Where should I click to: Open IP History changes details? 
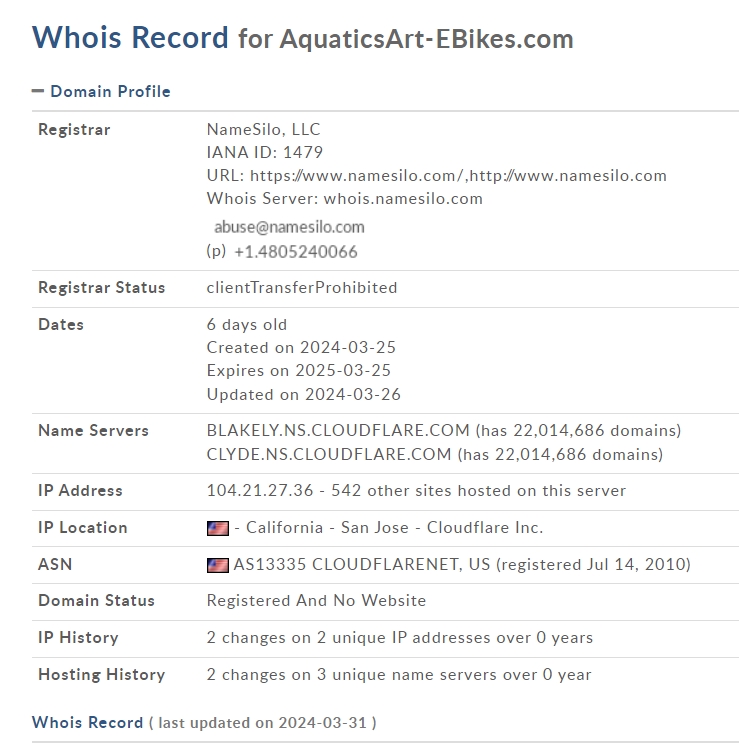pos(400,638)
